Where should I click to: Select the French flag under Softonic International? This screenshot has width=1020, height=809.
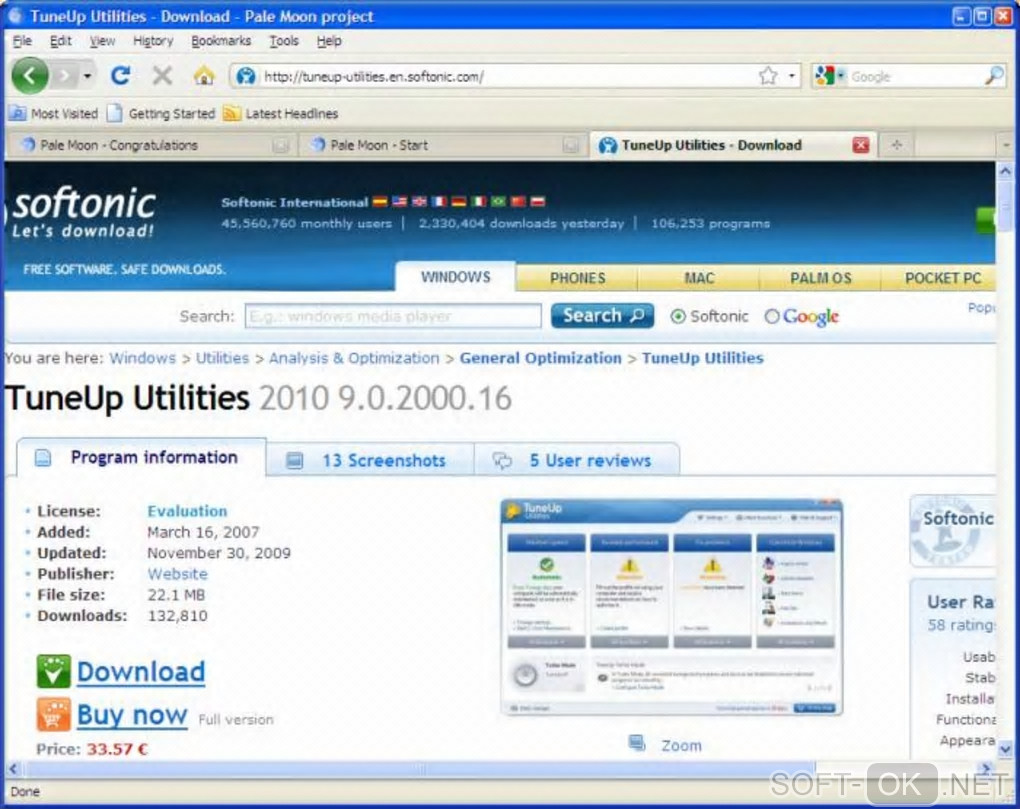click(440, 202)
